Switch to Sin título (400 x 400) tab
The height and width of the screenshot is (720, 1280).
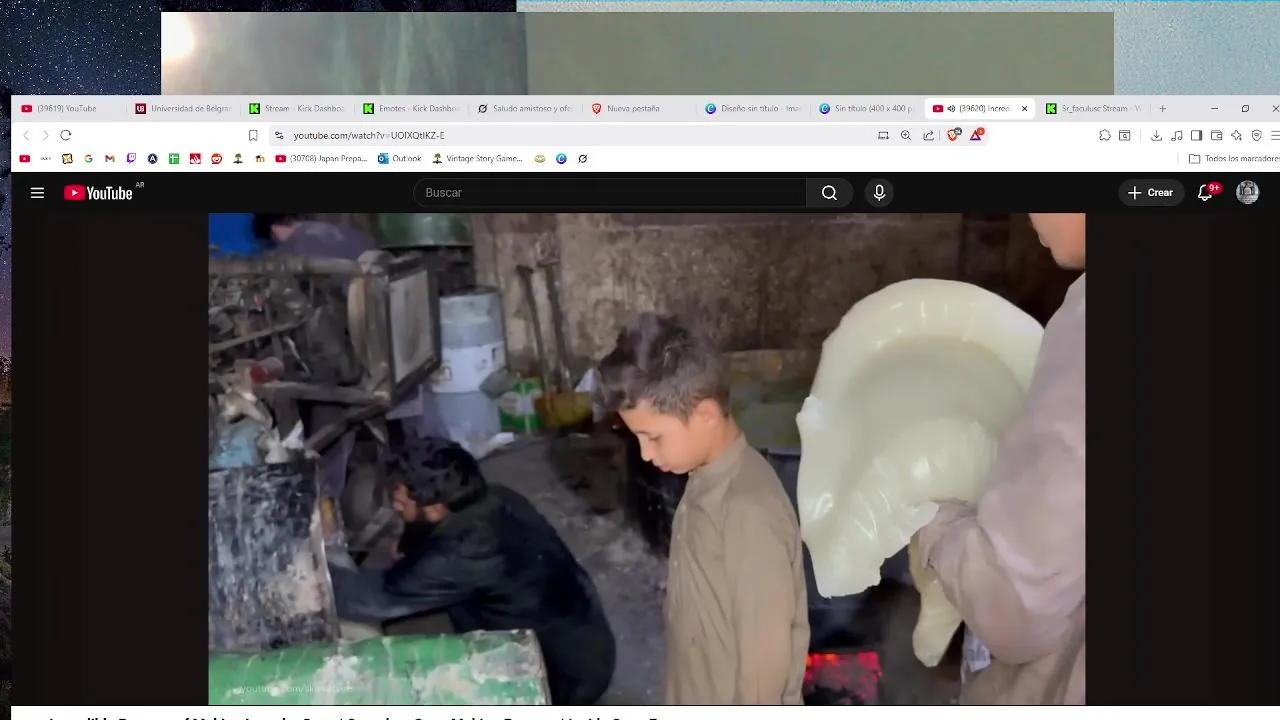(868, 108)
